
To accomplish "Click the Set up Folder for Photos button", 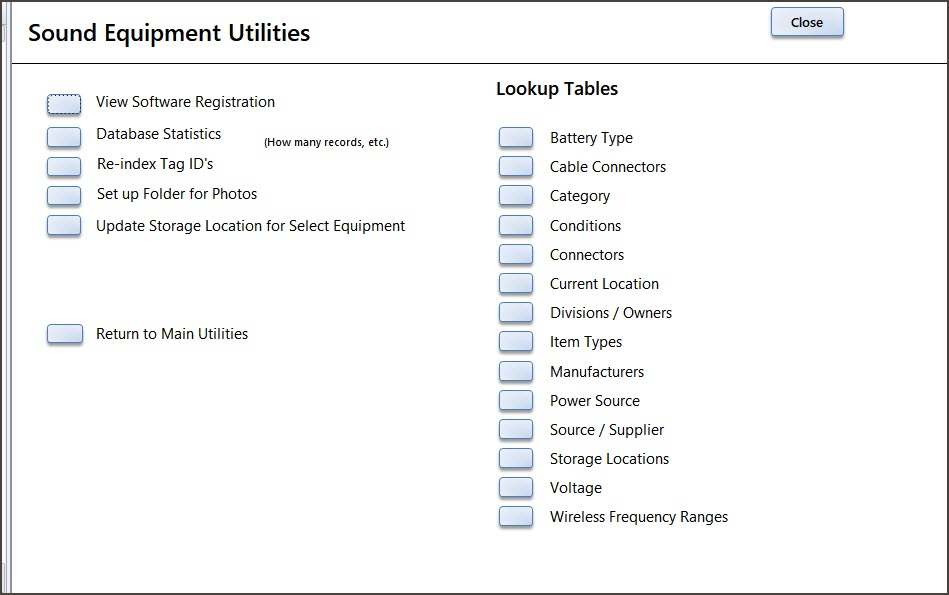I will pos(64,196).
